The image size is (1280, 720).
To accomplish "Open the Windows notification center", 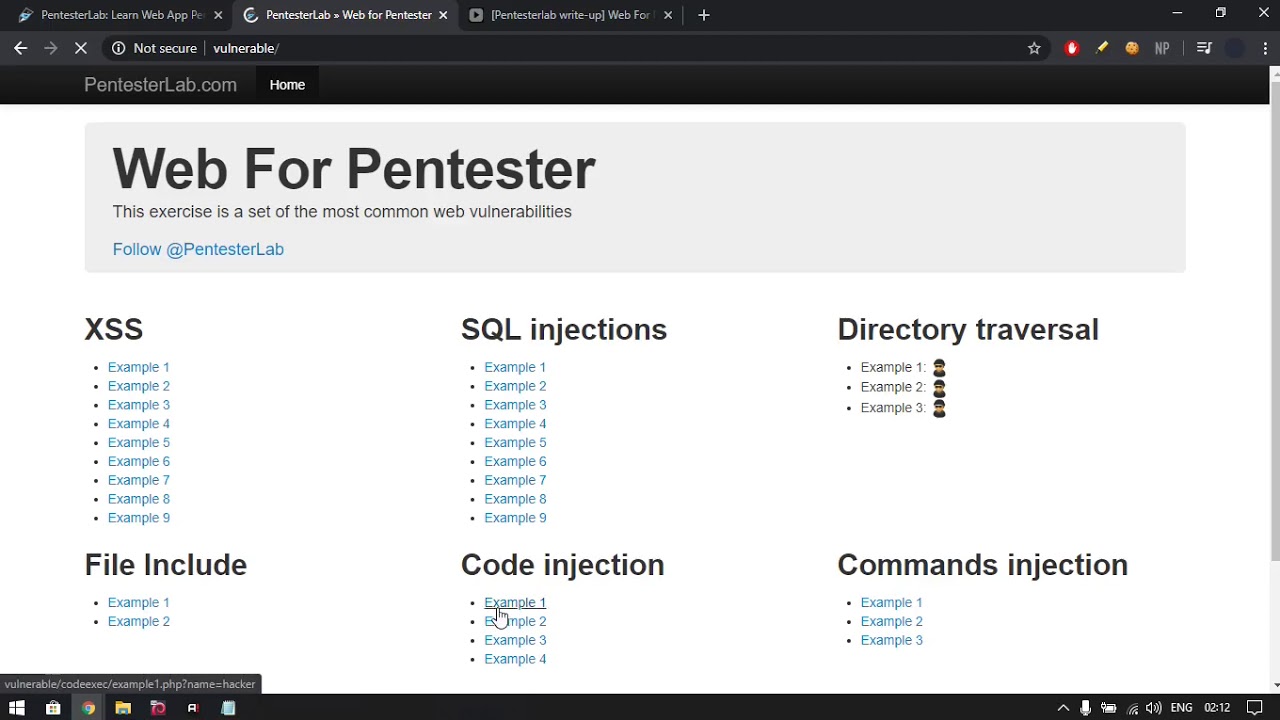I will [x=1255, y=708].
